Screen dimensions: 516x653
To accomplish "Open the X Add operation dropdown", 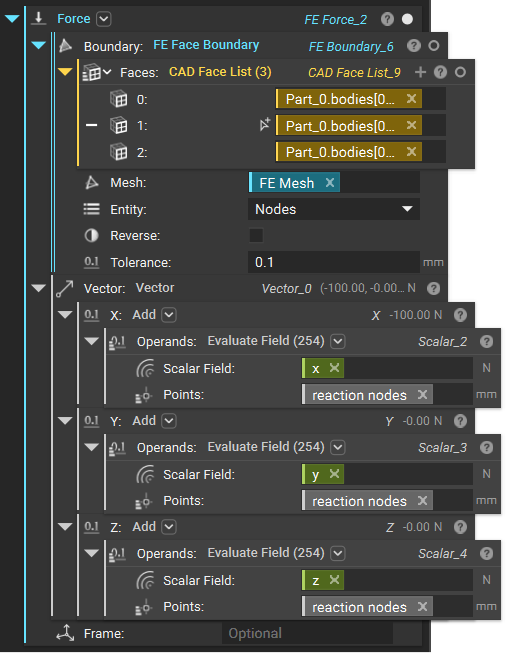I will pos(169,315).
